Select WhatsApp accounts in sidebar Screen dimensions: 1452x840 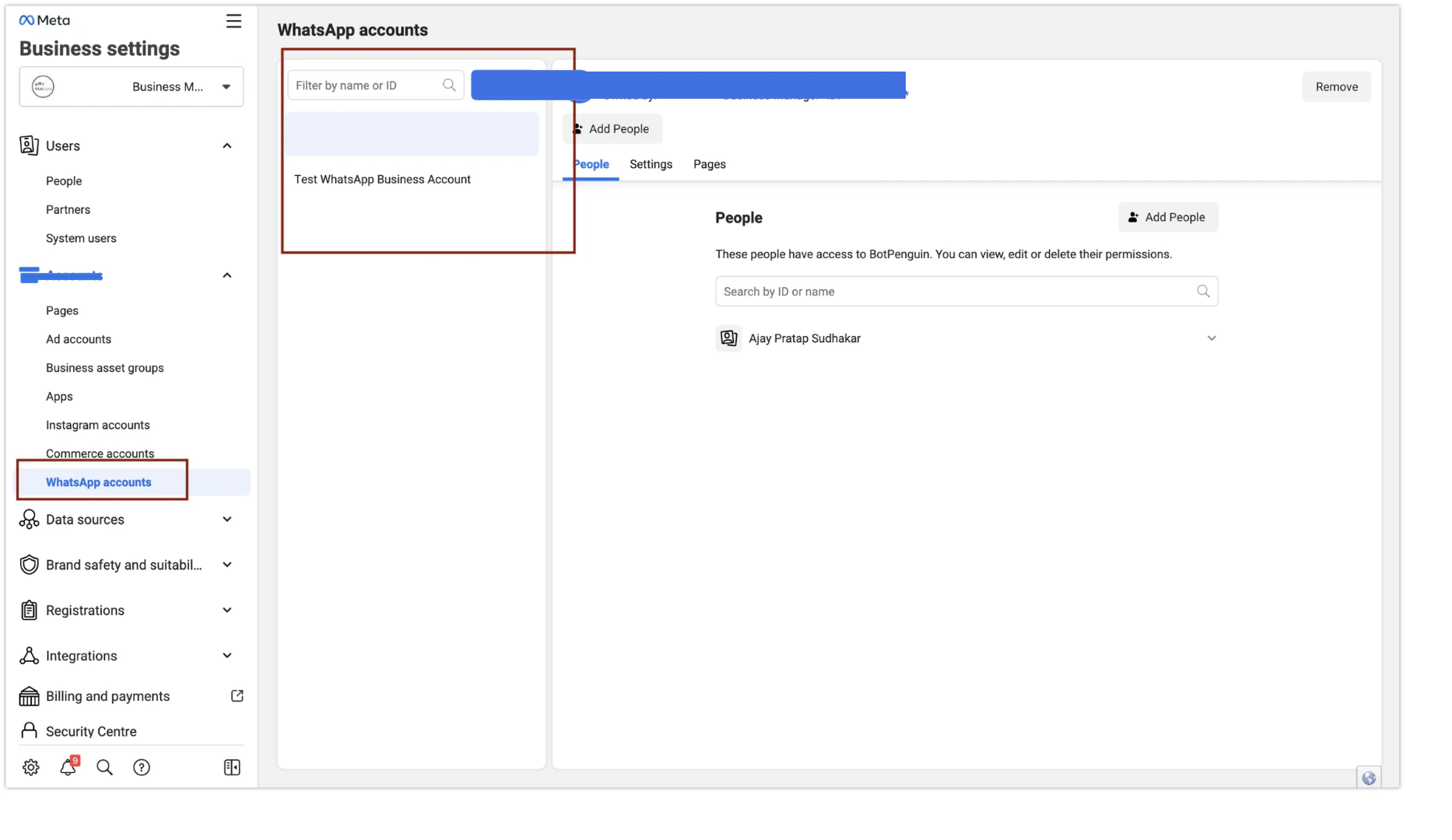(x=99, y=482)
